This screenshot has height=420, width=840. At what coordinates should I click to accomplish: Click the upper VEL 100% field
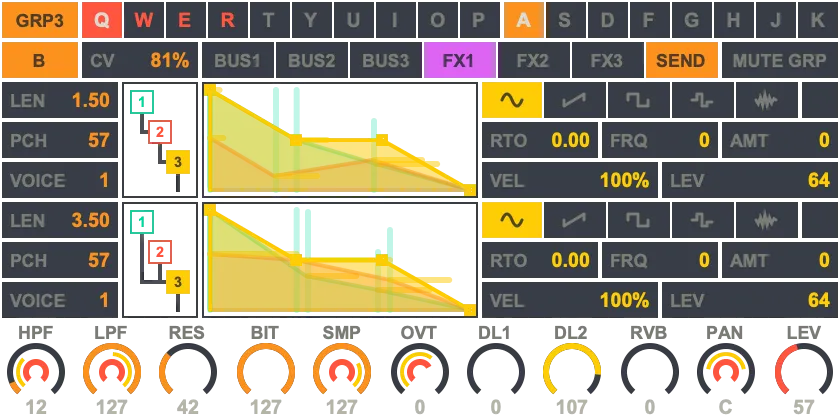tap(570, 181)
